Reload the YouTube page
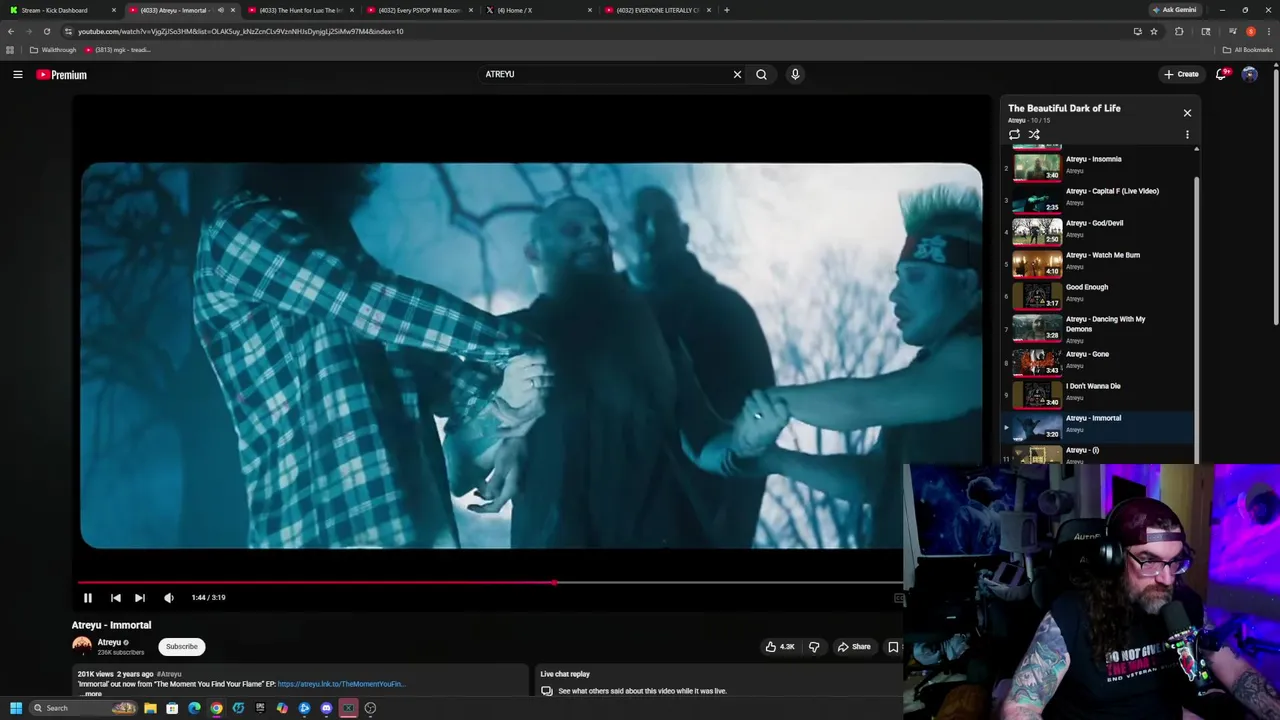This screenshot has width=1280, height=720. (x=46, y=31)
